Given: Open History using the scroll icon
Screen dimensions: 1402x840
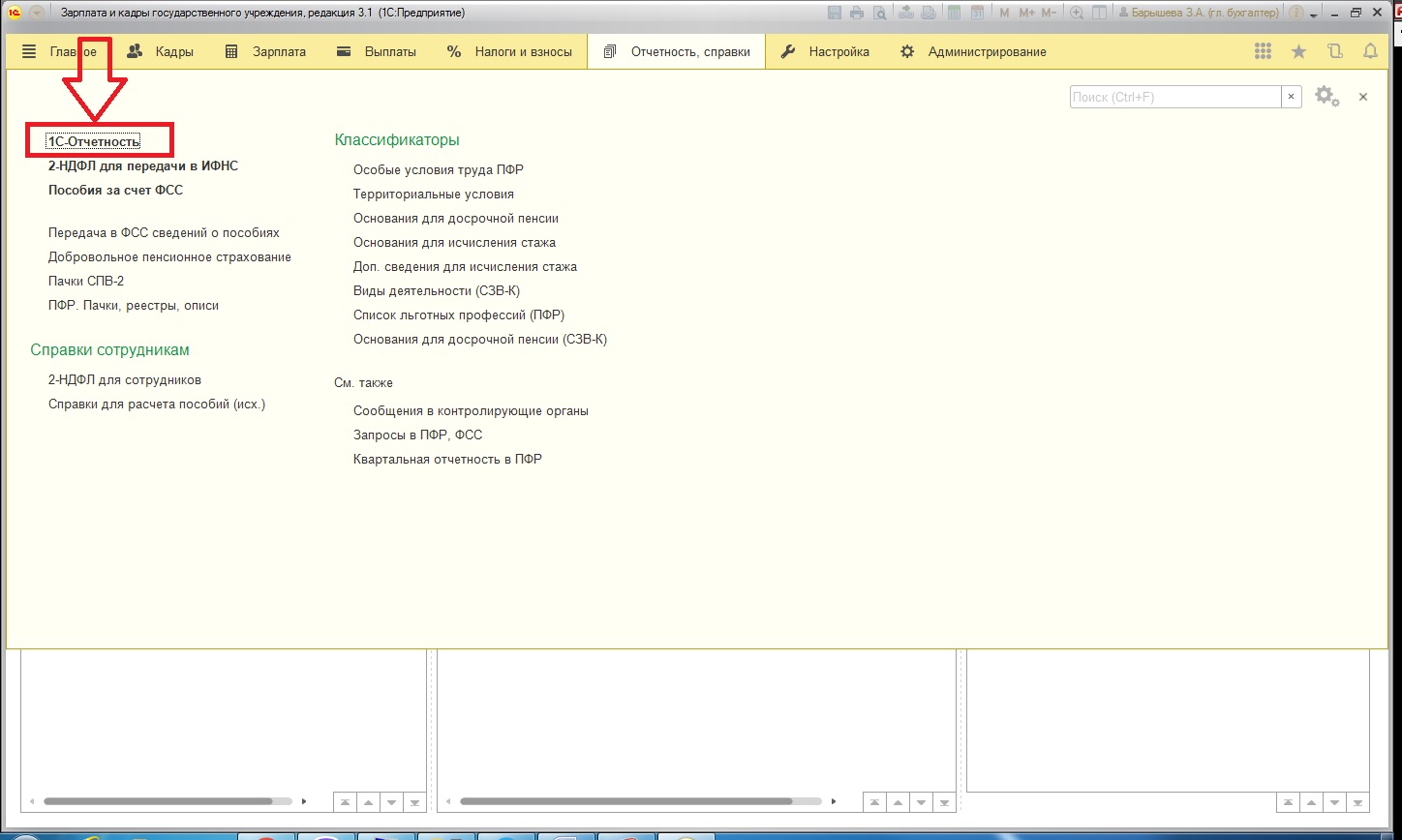Looking at the screenshot, I should click(1335, 51).
